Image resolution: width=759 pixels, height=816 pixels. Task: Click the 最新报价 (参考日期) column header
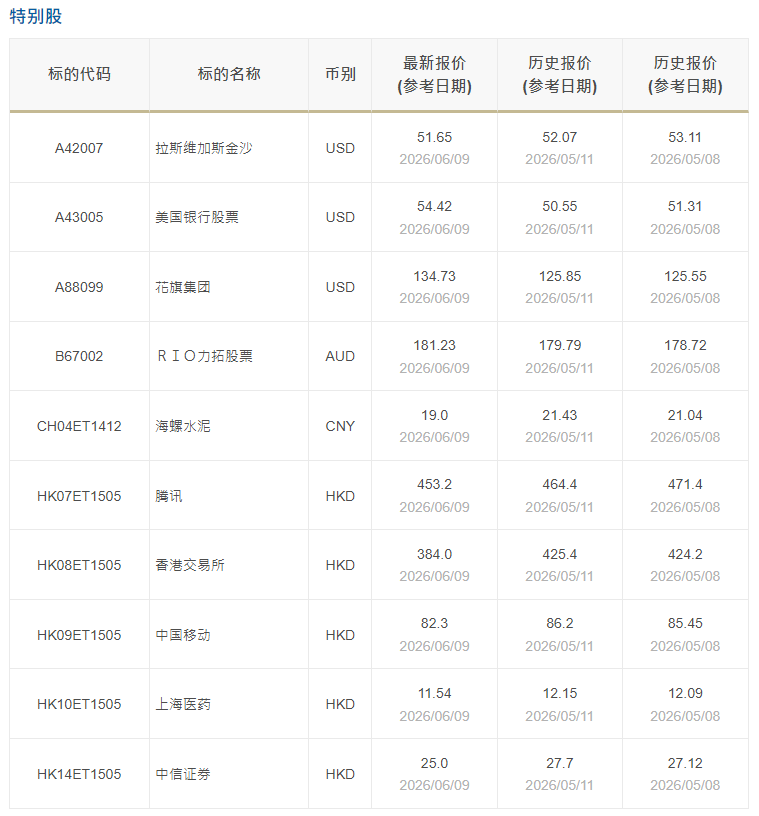click(434, 74)
